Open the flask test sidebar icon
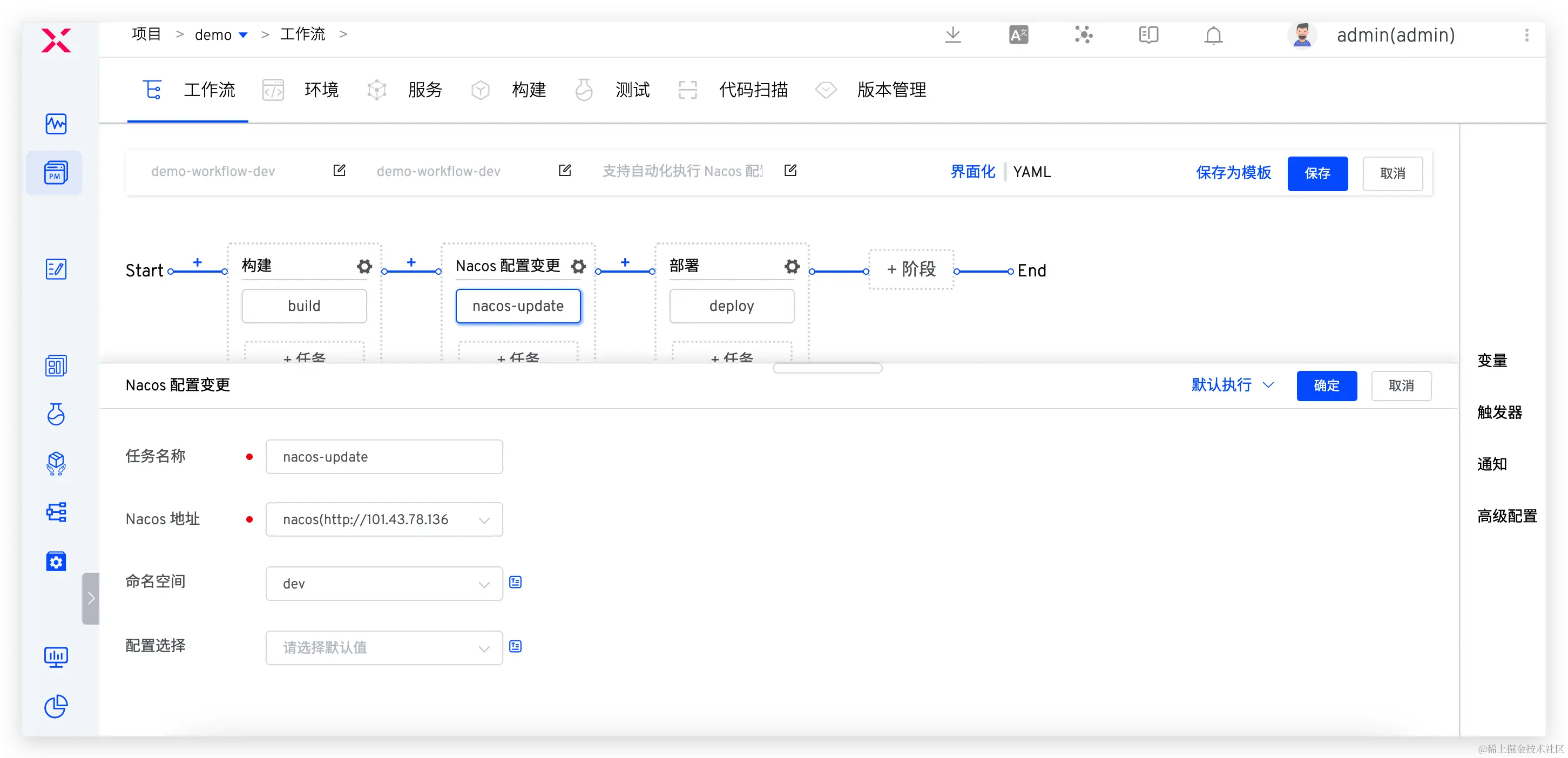1568x758 pixels. pyautogui.click(x=56, y=414)
